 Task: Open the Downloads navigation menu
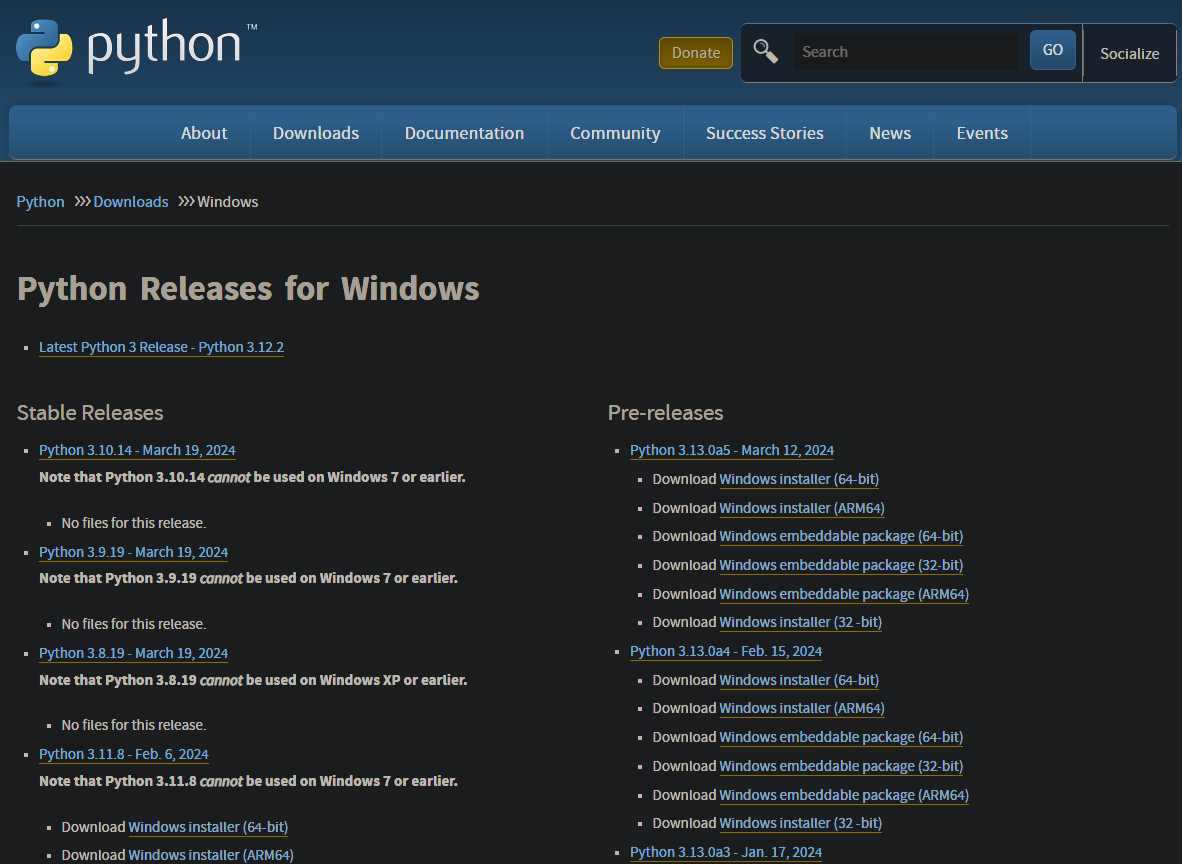[x=316, y=133]
